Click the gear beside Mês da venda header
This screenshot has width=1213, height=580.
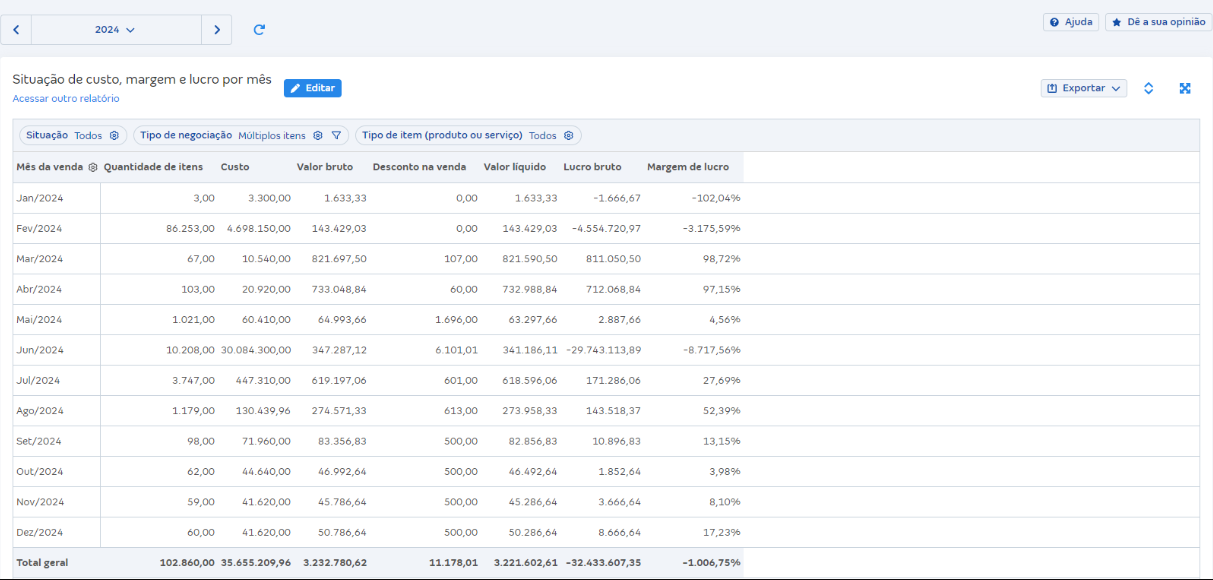[x=93, y=167]
